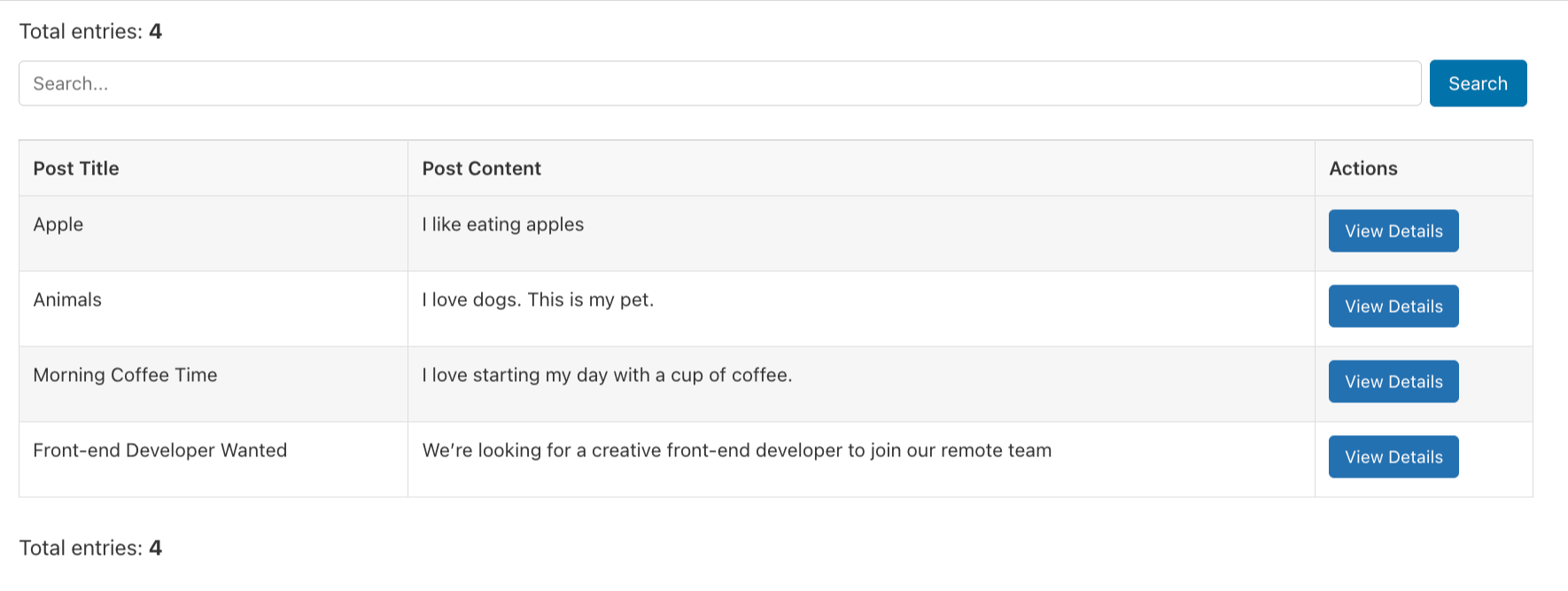
Task: Click the remote team job description text
Action: pyautogui.click(x=737, y=450)
